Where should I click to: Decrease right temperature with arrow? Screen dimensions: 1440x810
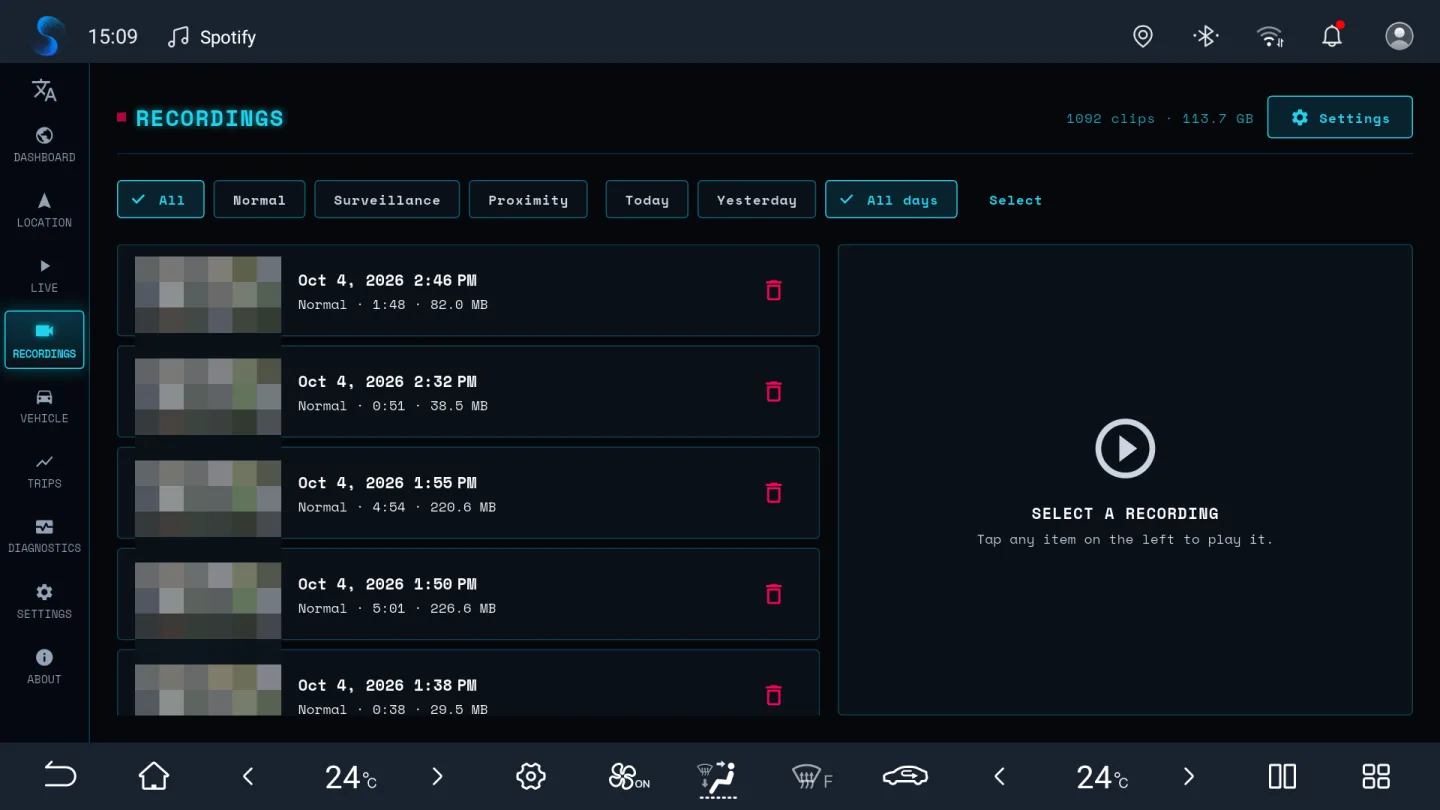pos(999,776)
